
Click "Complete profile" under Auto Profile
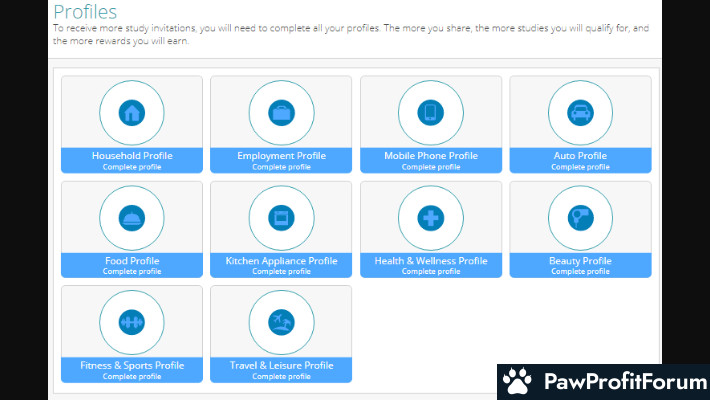click(580, 167)
